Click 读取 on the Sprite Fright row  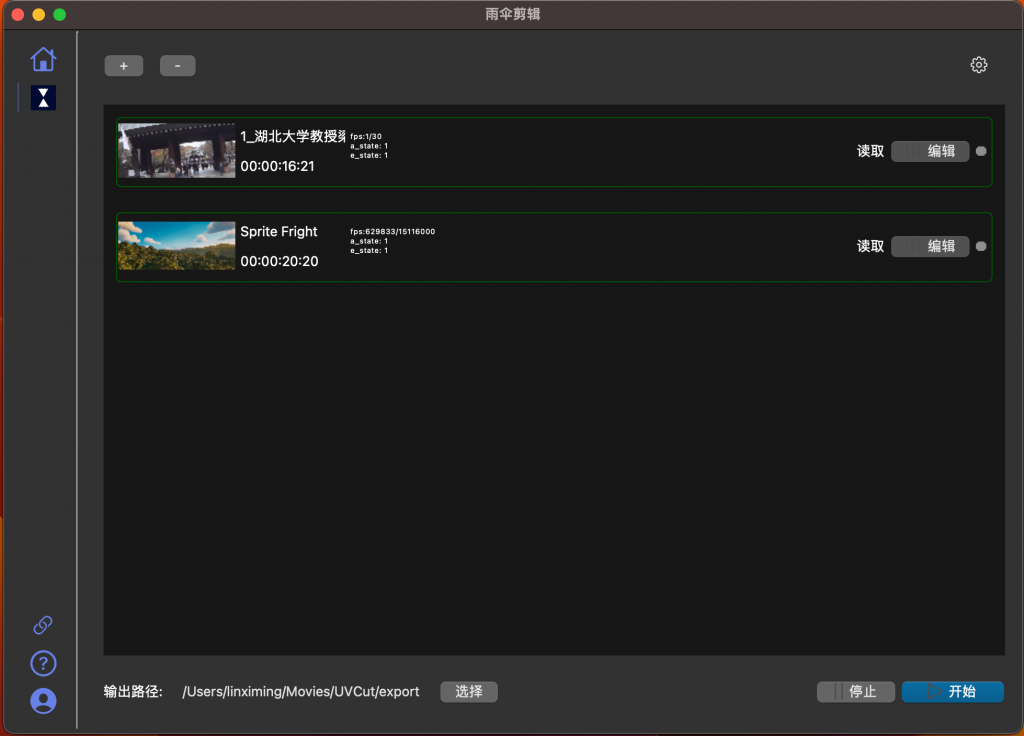[871, 246]
